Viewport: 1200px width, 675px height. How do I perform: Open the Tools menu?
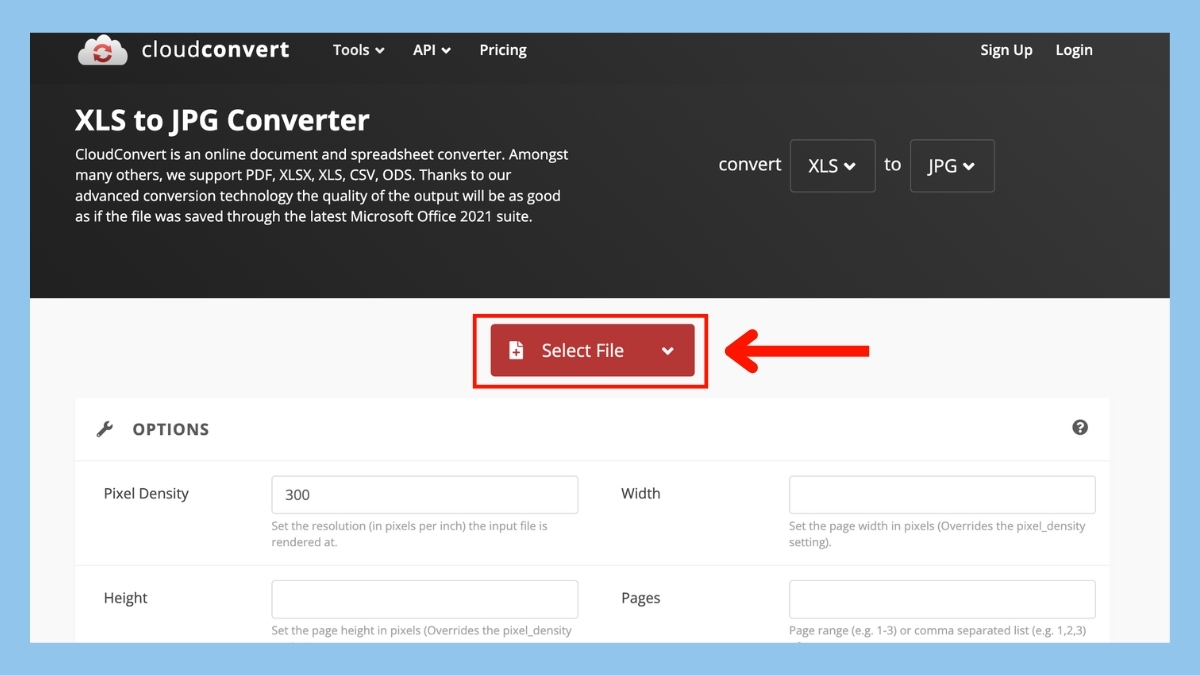[x=359, y=50]
